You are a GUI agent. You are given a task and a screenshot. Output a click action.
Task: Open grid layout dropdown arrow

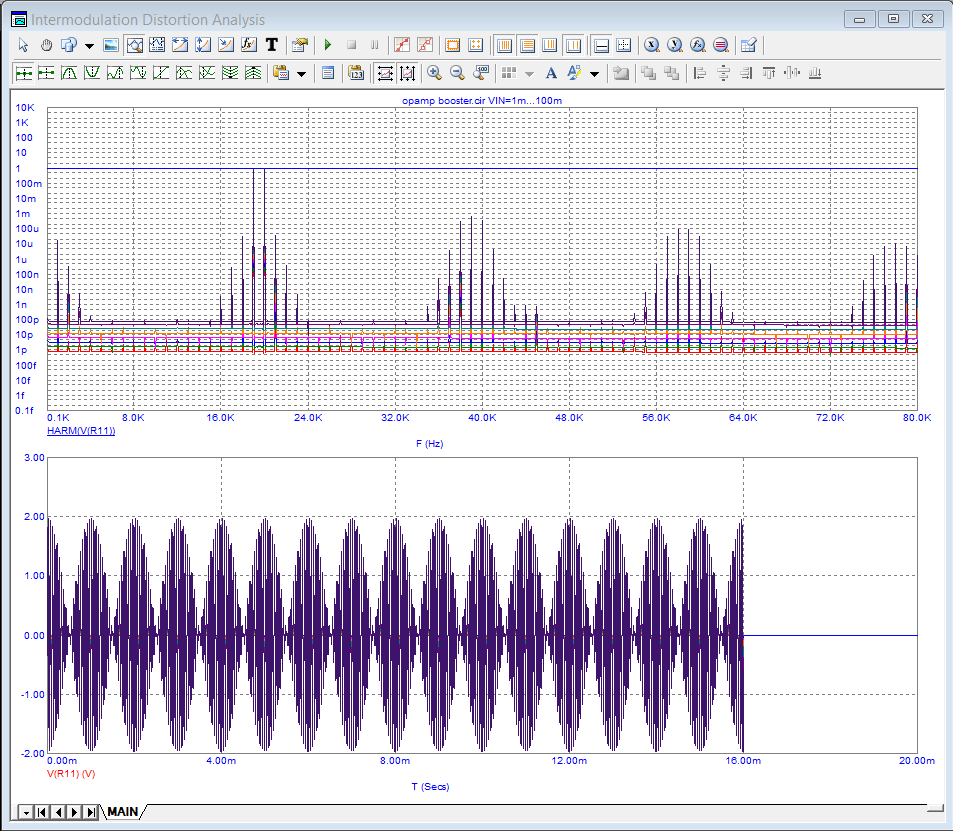[529, 74]
